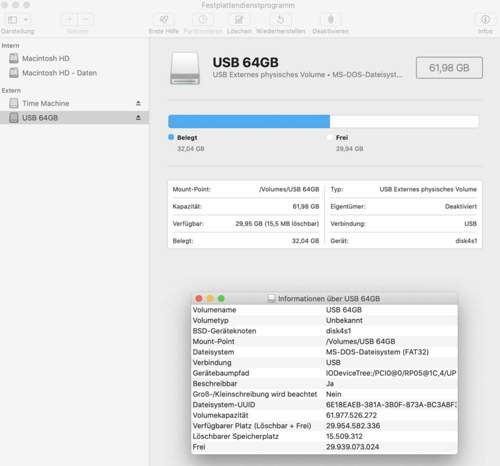This screenshot has width=500, height=466.
Task: Show volume details with Infos icon
Action: 485,20
